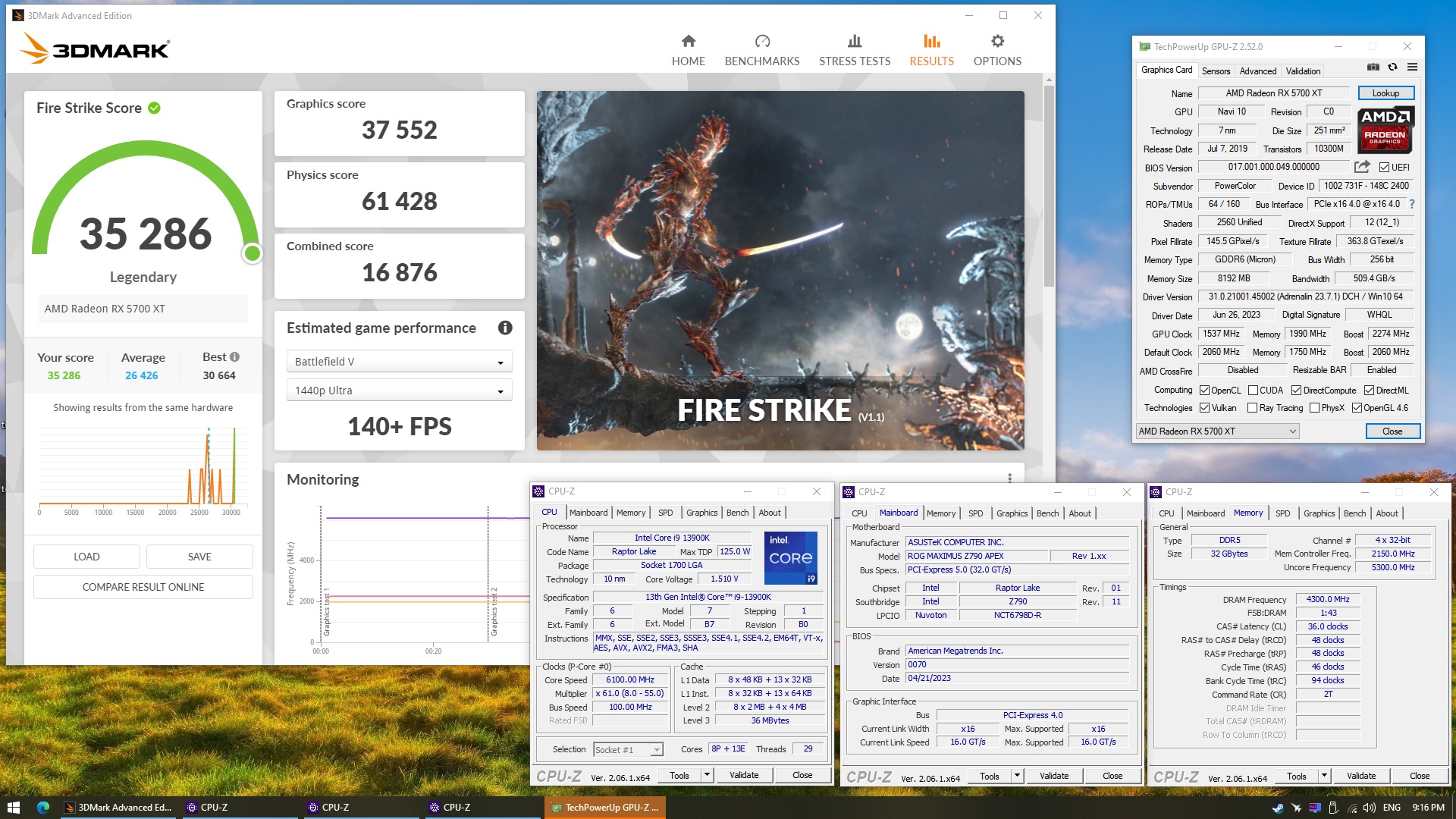Open Monitoring three-dot menu
This screenshot has width=1456, height=819.
pos(1009,479)
